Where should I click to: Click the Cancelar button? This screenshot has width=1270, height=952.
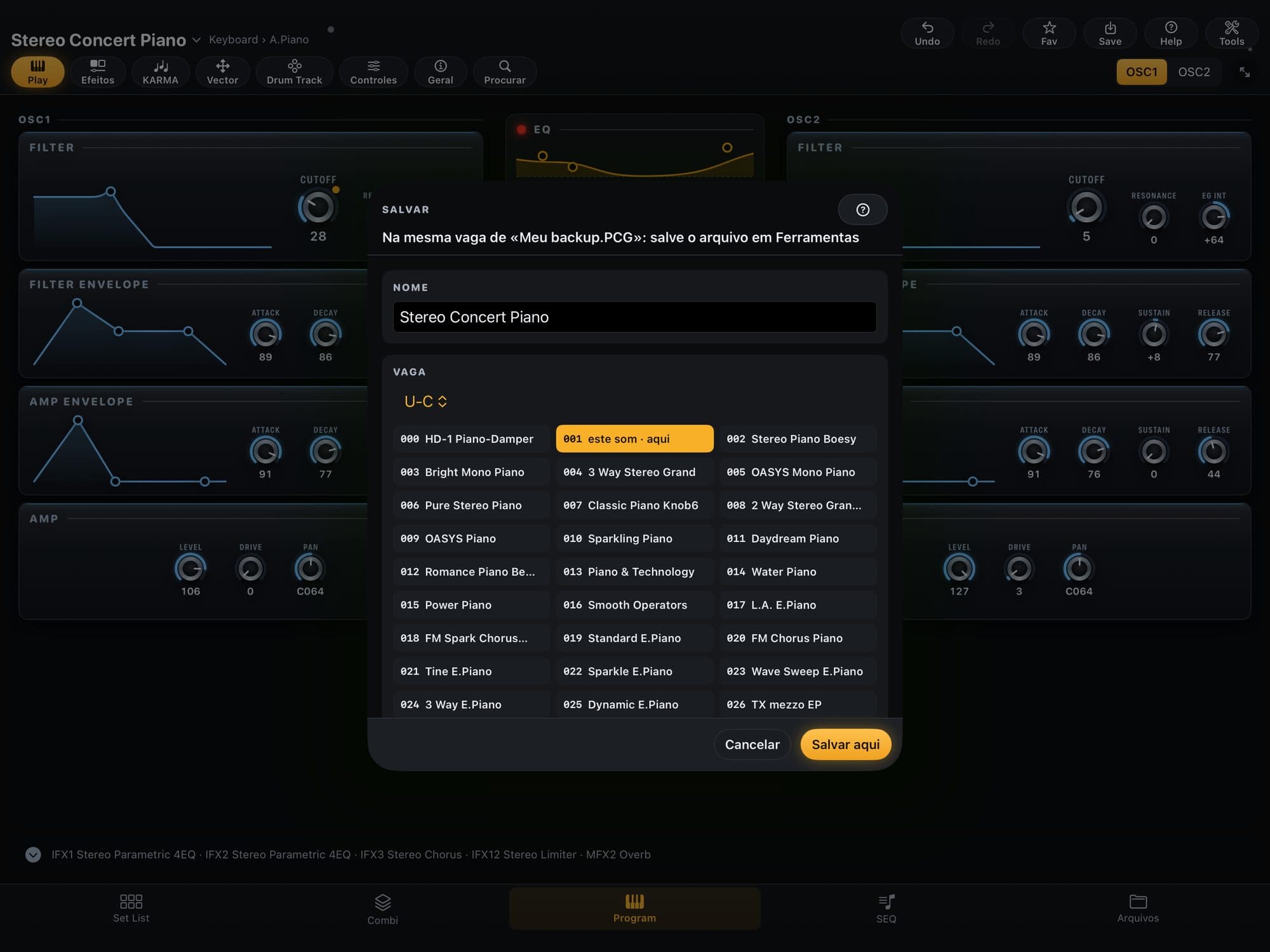tap(752, 744)
